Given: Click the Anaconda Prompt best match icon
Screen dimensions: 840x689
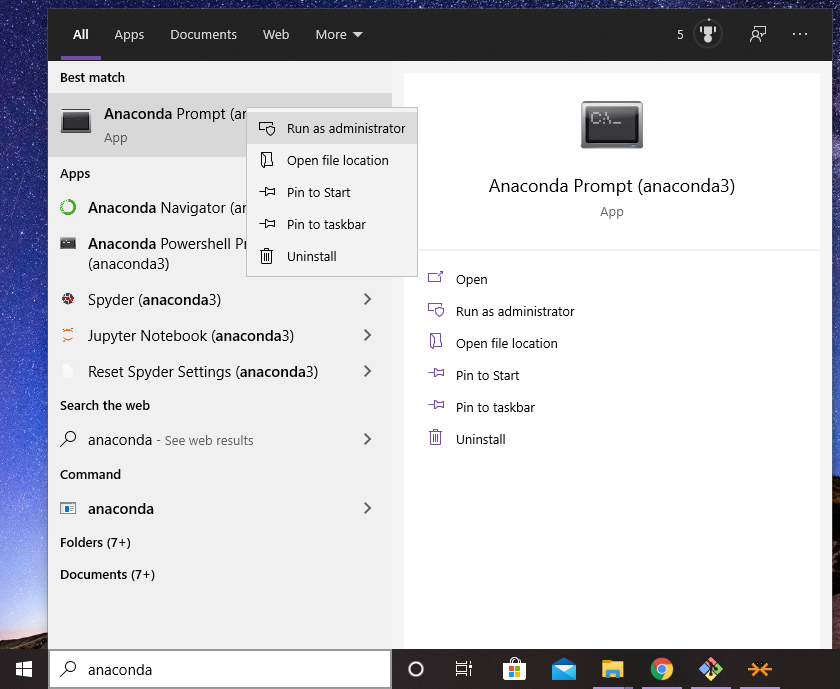Looking at the screenshot, I should (x=76, y=121).
